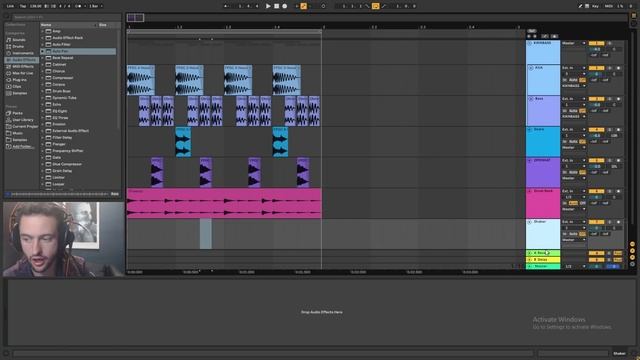Select first Kick audio clip in arrangement
The width and height of the screenshot is (640, 360).
[141, 80]
